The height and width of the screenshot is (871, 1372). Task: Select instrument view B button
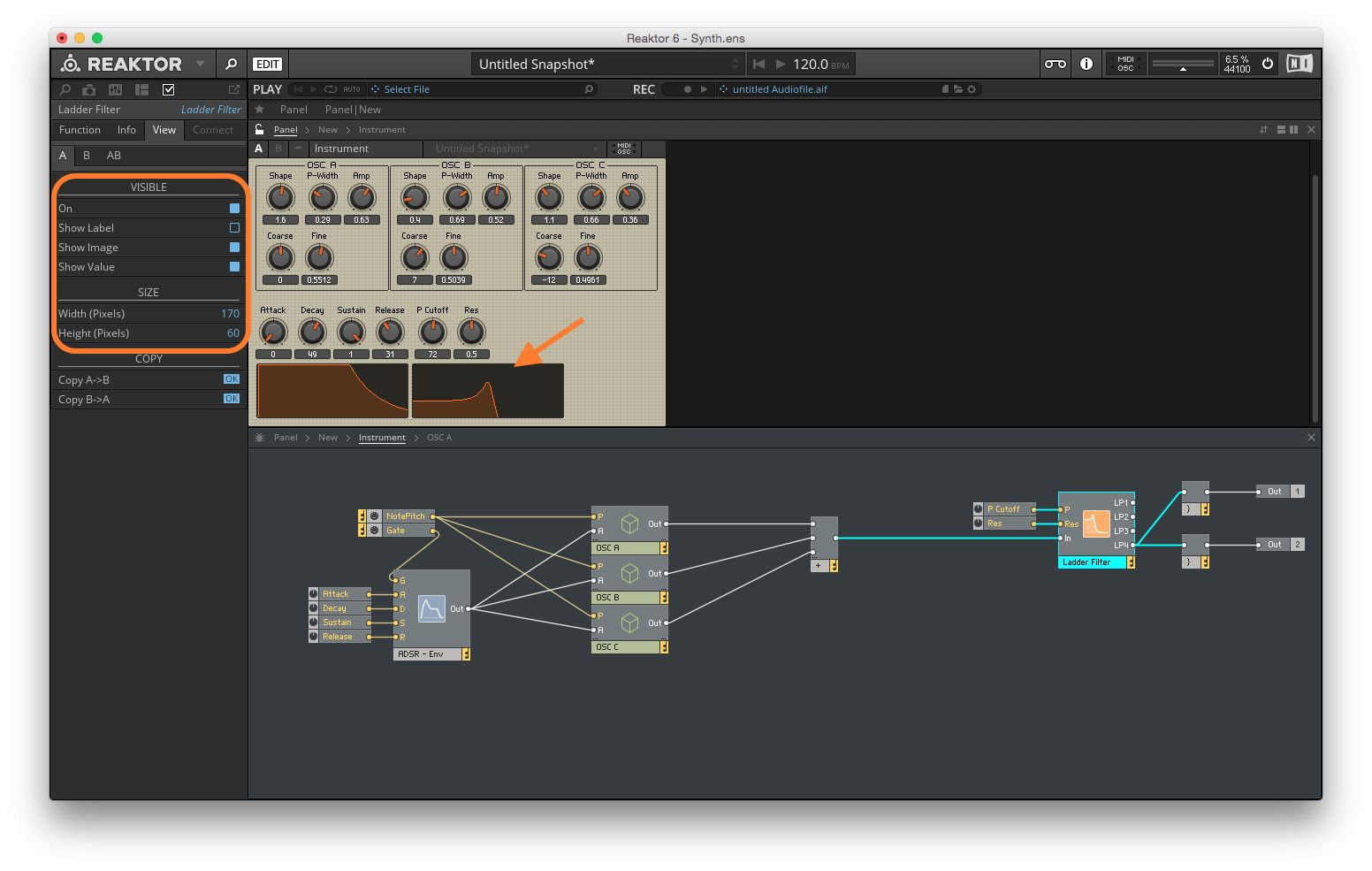pyautogui.click(x=278, y=149)
